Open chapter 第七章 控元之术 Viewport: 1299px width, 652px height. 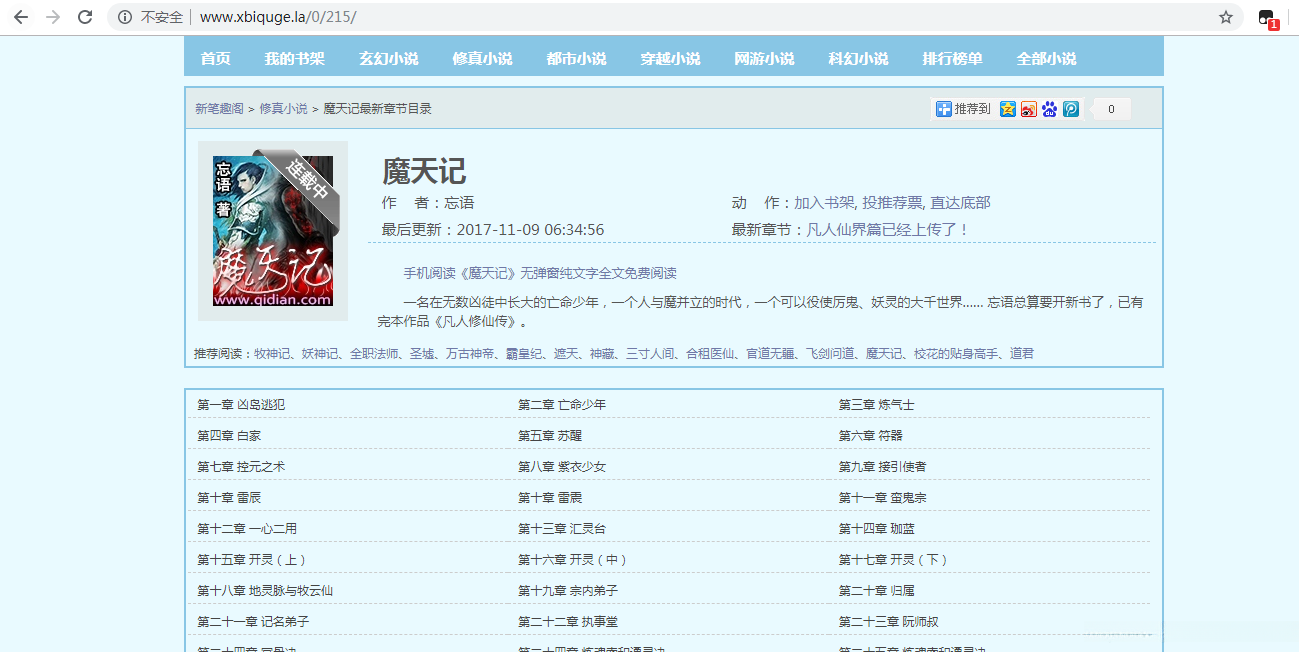pyautogui.click(x=241, y=467)
